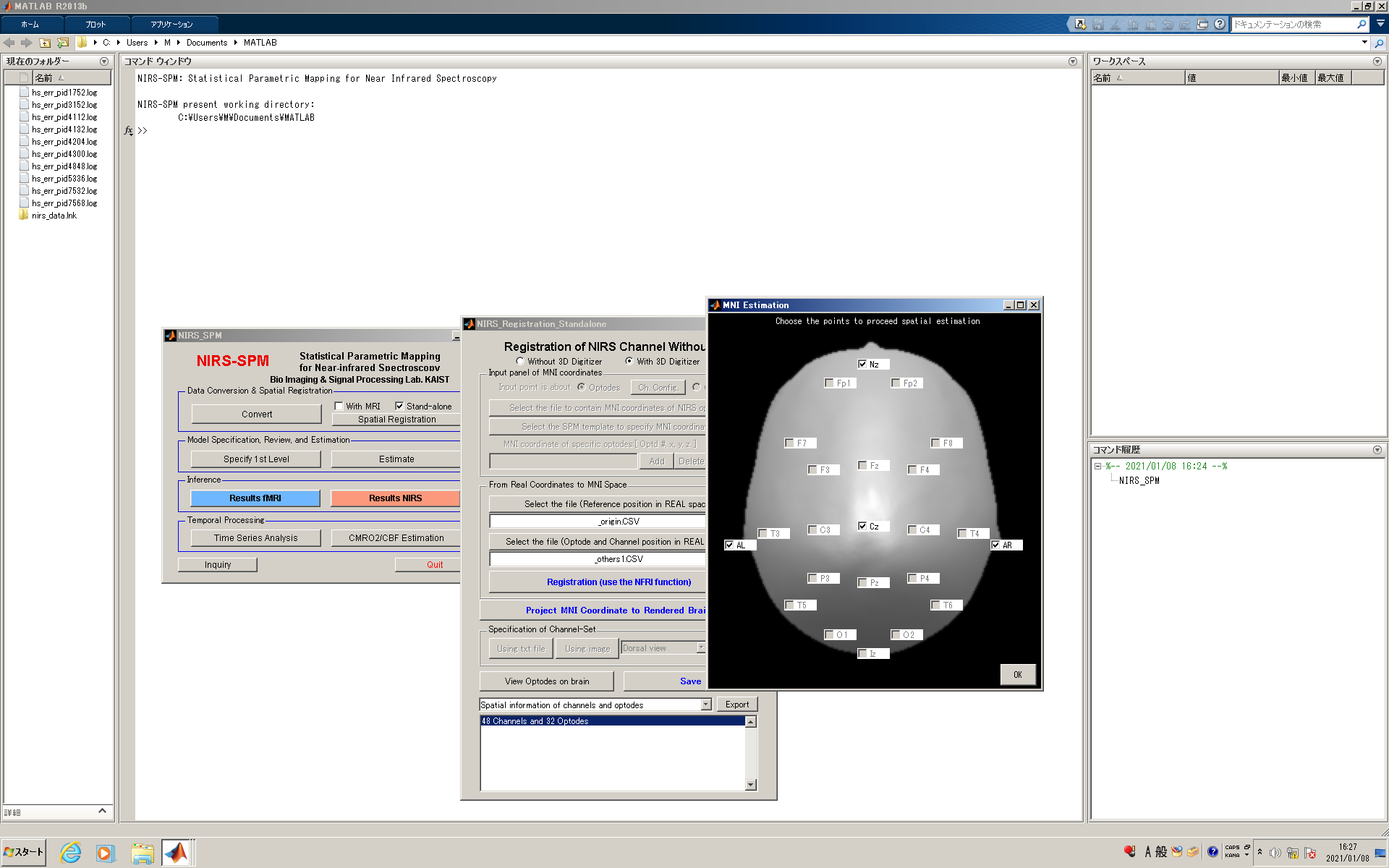1389x868 pixels.
Task: Uncheck the Cz point checkbox
Action: [862, 526]
